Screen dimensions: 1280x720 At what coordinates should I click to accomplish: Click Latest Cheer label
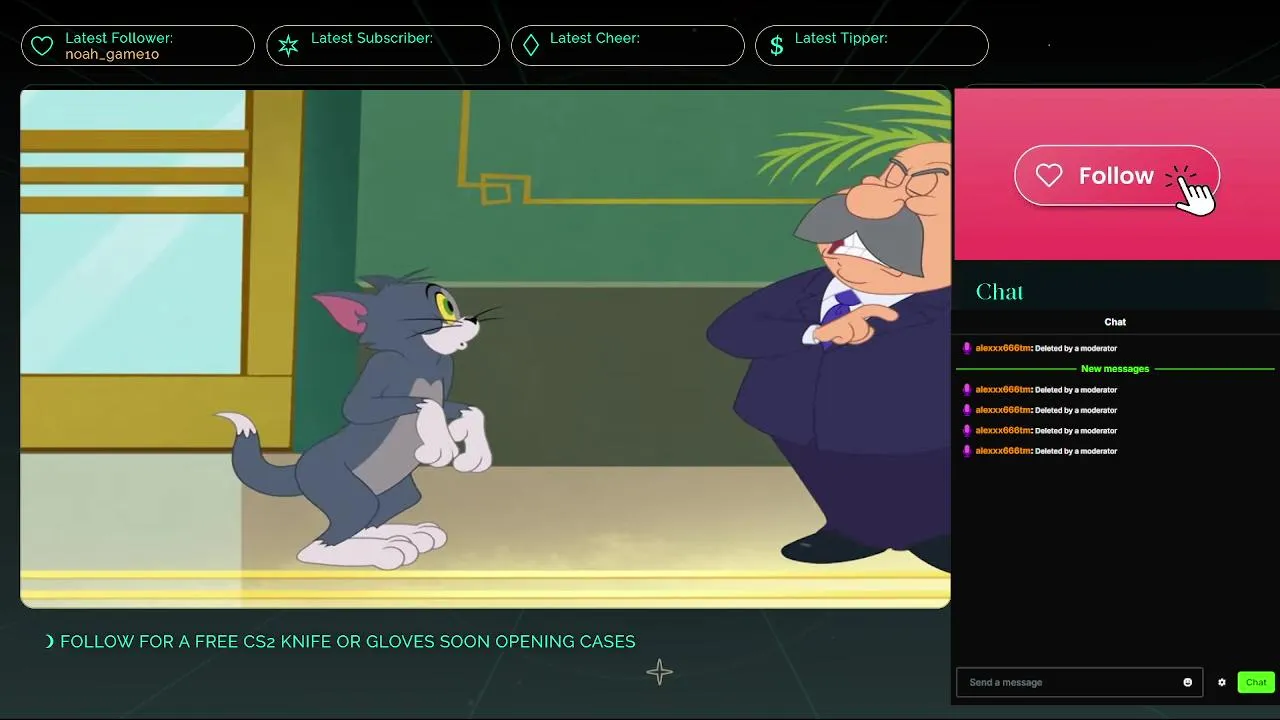click(x=595, y=38)
